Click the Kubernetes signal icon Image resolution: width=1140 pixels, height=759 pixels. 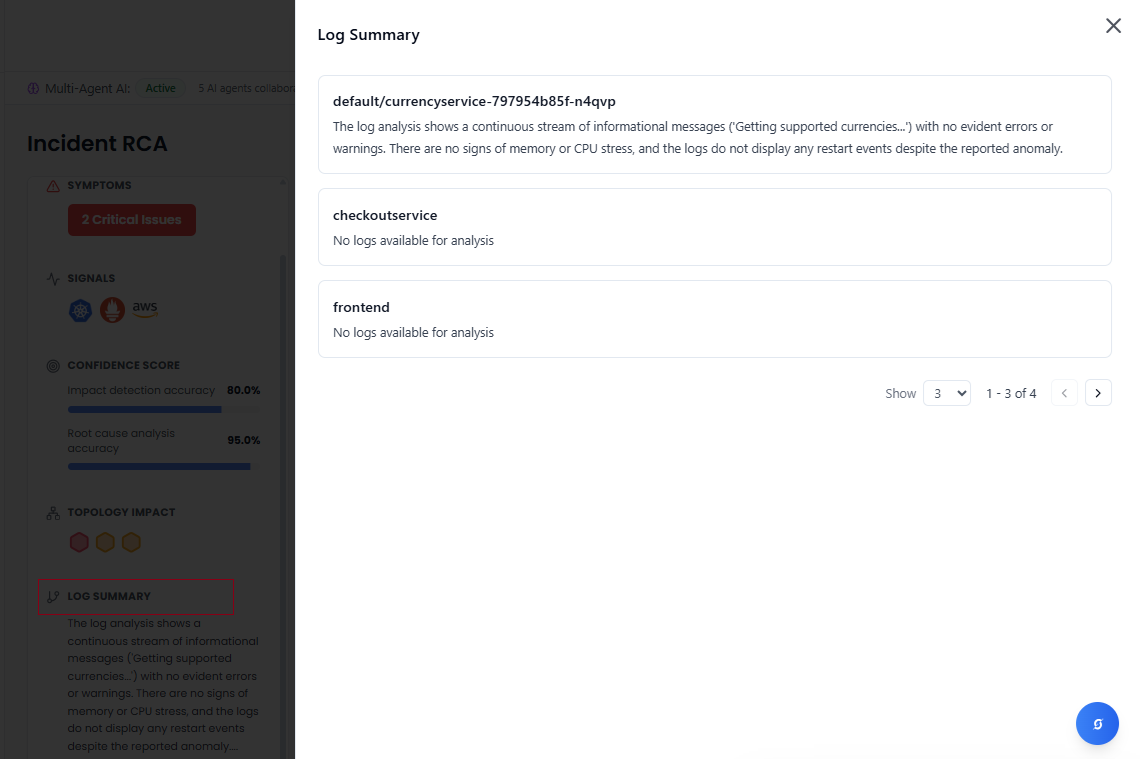(80, 311)
